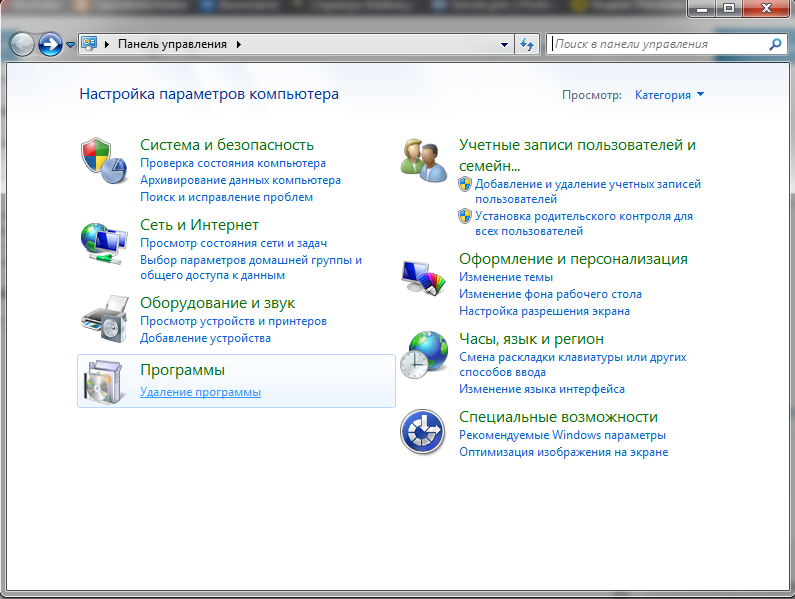Expand arrow before Панель управления breadcrumb

coord(107,45)
